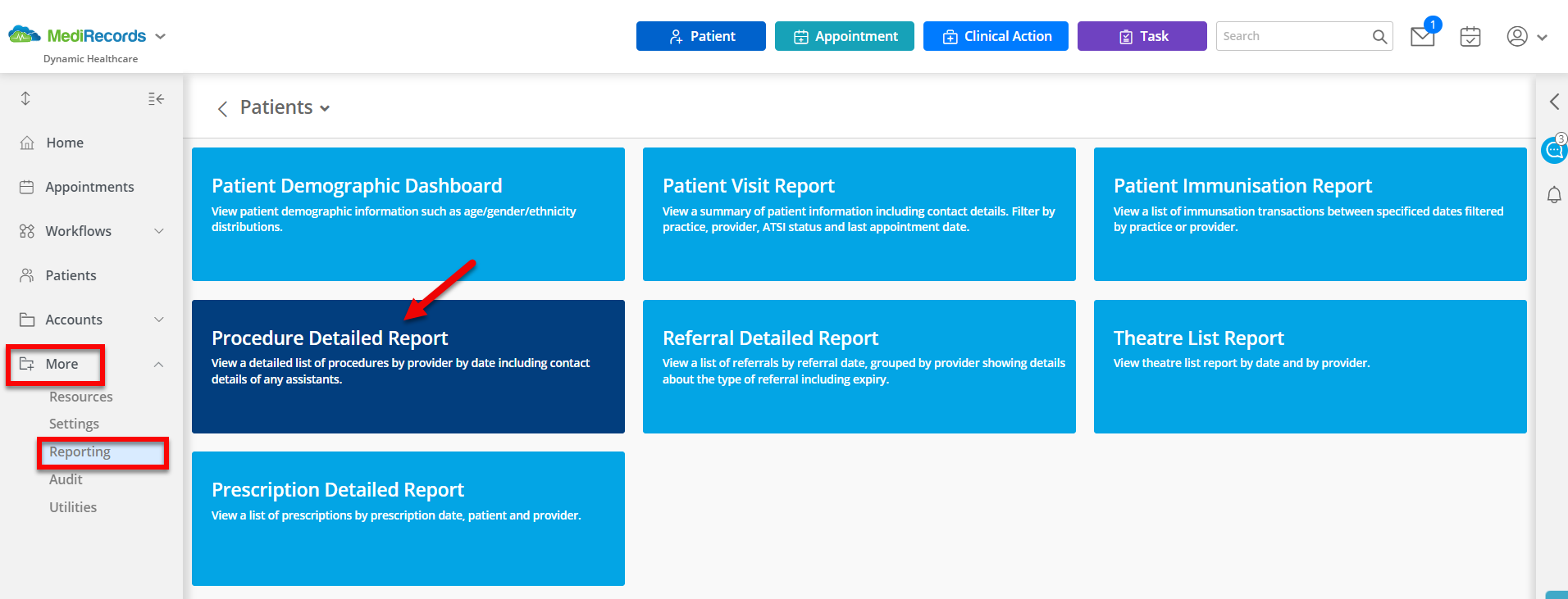Open the Patients report category dropdown
Screen dimensions: 1568x599
point(325,108)
